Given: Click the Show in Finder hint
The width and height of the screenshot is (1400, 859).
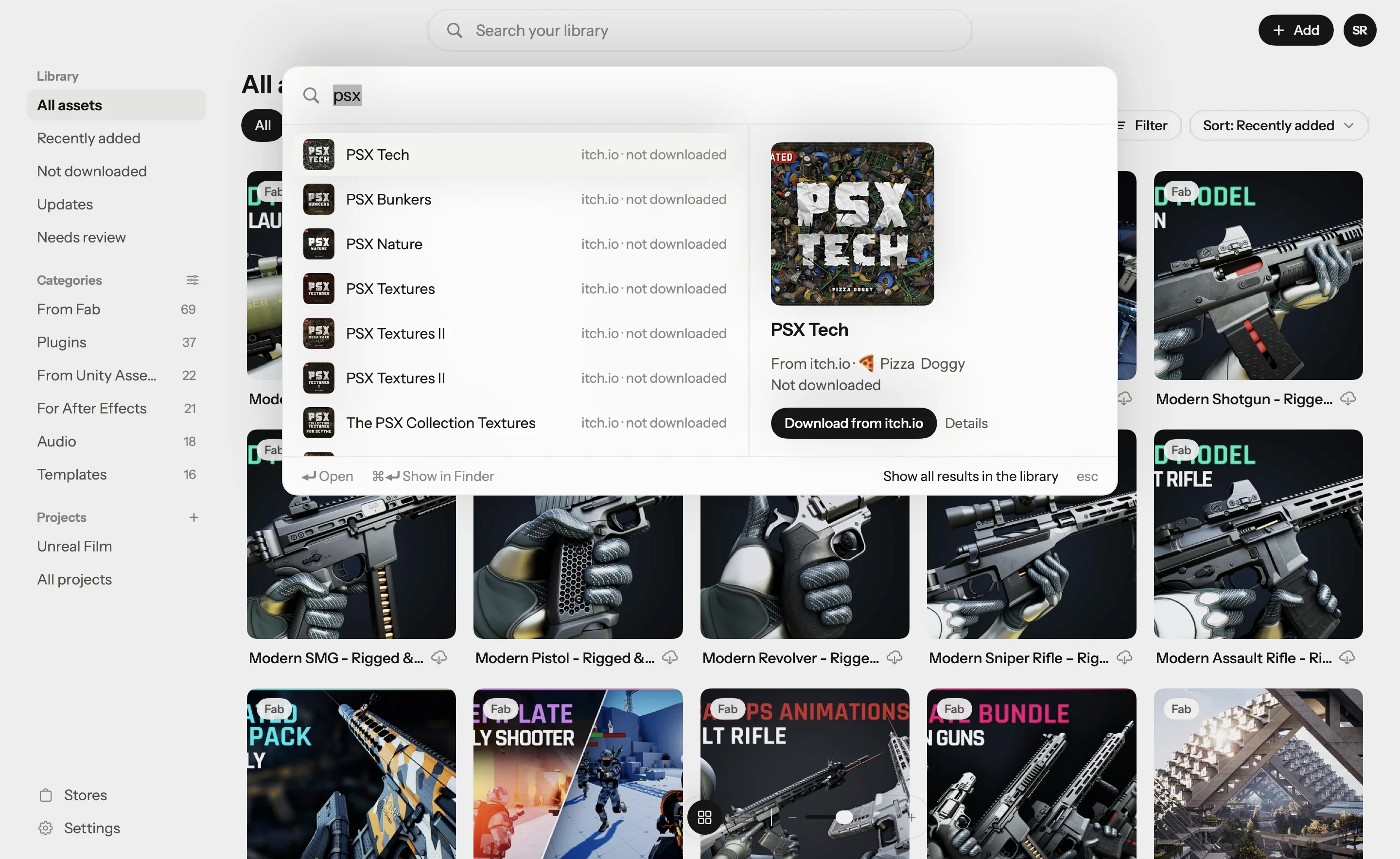Looking at the screenshot, I should pos(433,476).
